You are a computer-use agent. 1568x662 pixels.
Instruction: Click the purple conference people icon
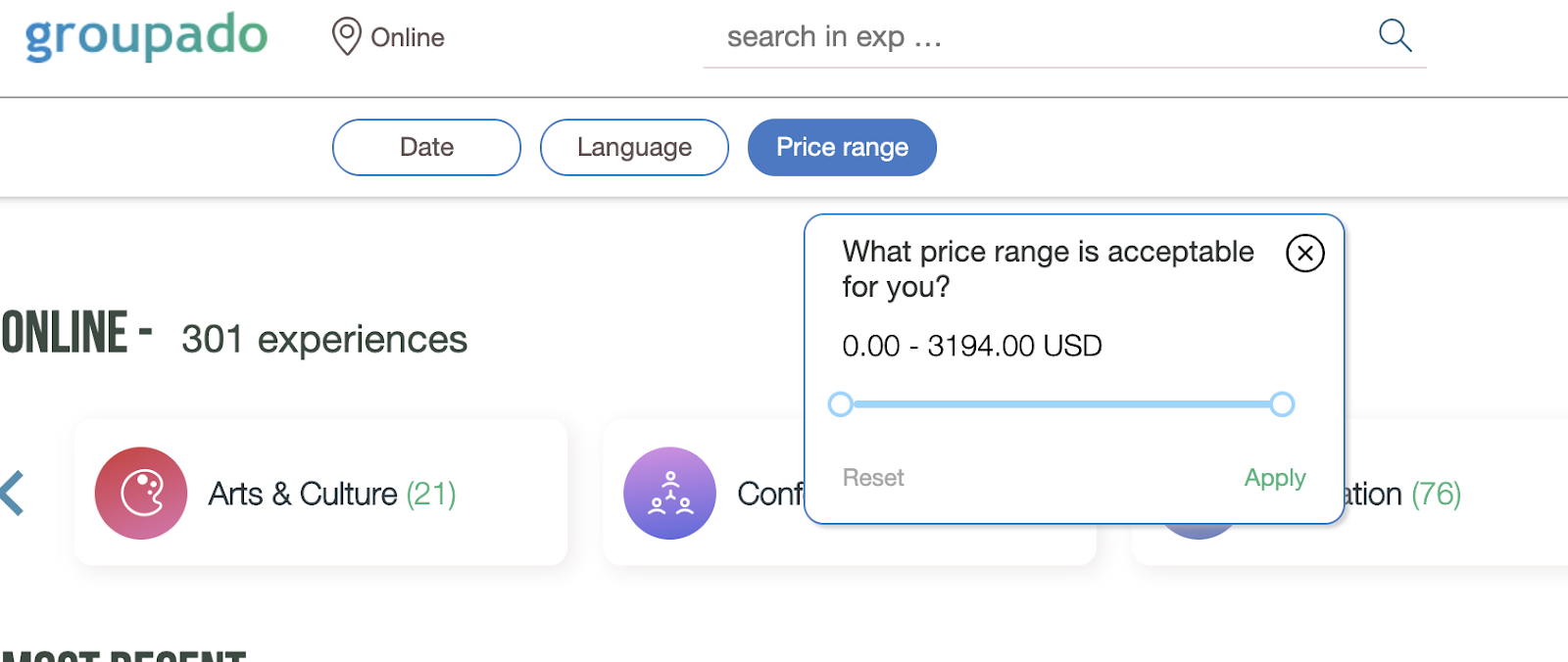click(670, 494)
